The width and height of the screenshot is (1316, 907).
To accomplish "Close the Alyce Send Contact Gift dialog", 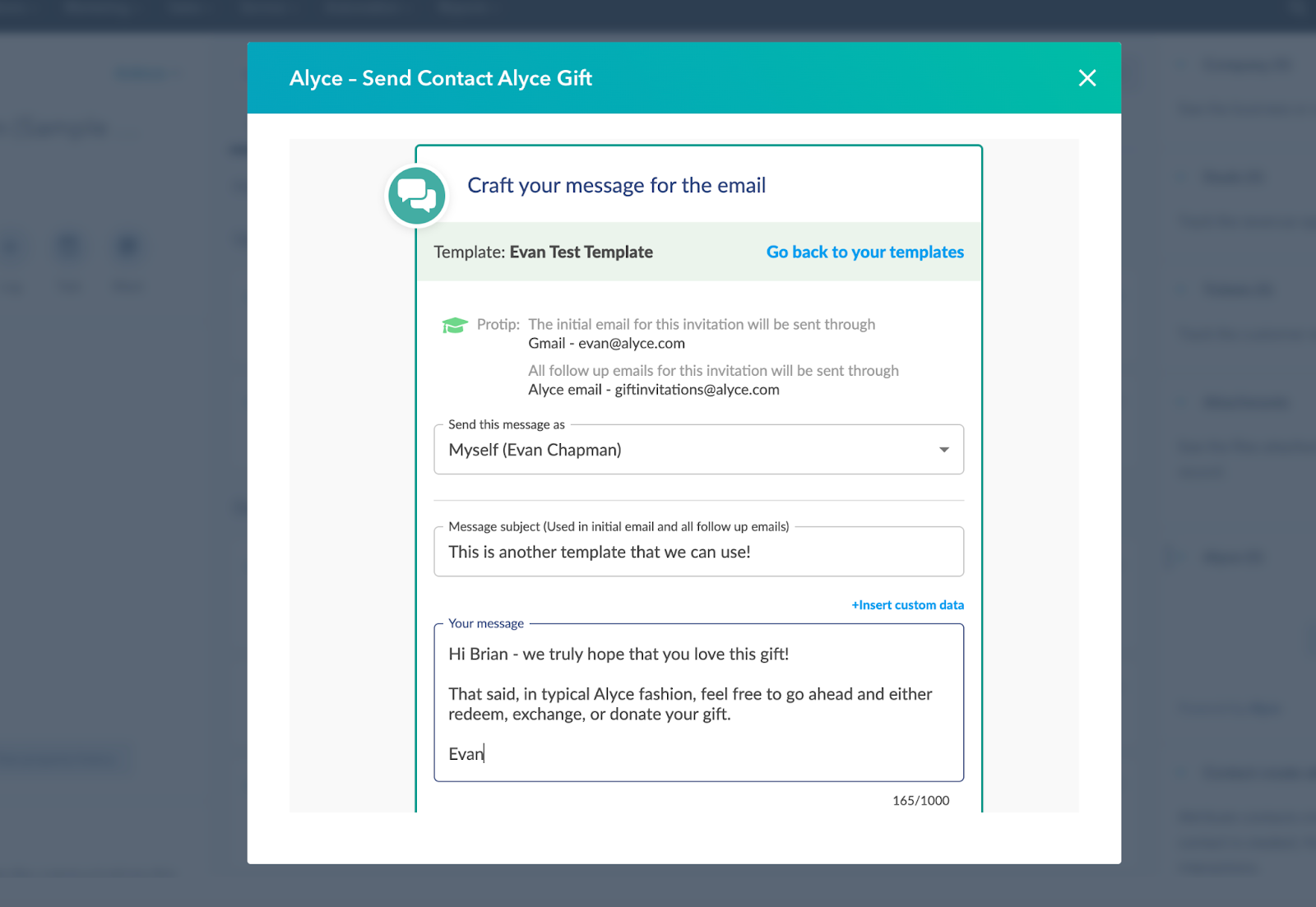I will 1087,78.
